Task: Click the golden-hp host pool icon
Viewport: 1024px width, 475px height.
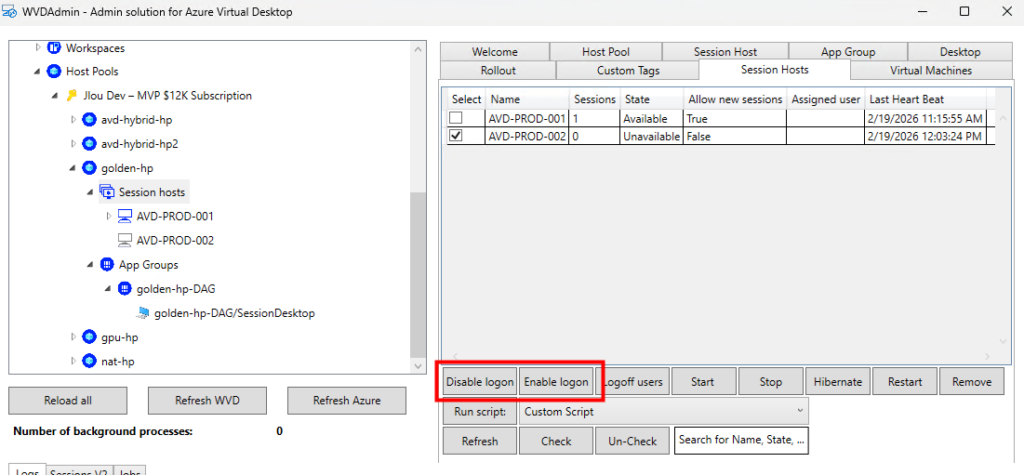Action: (x=89, y=168)
